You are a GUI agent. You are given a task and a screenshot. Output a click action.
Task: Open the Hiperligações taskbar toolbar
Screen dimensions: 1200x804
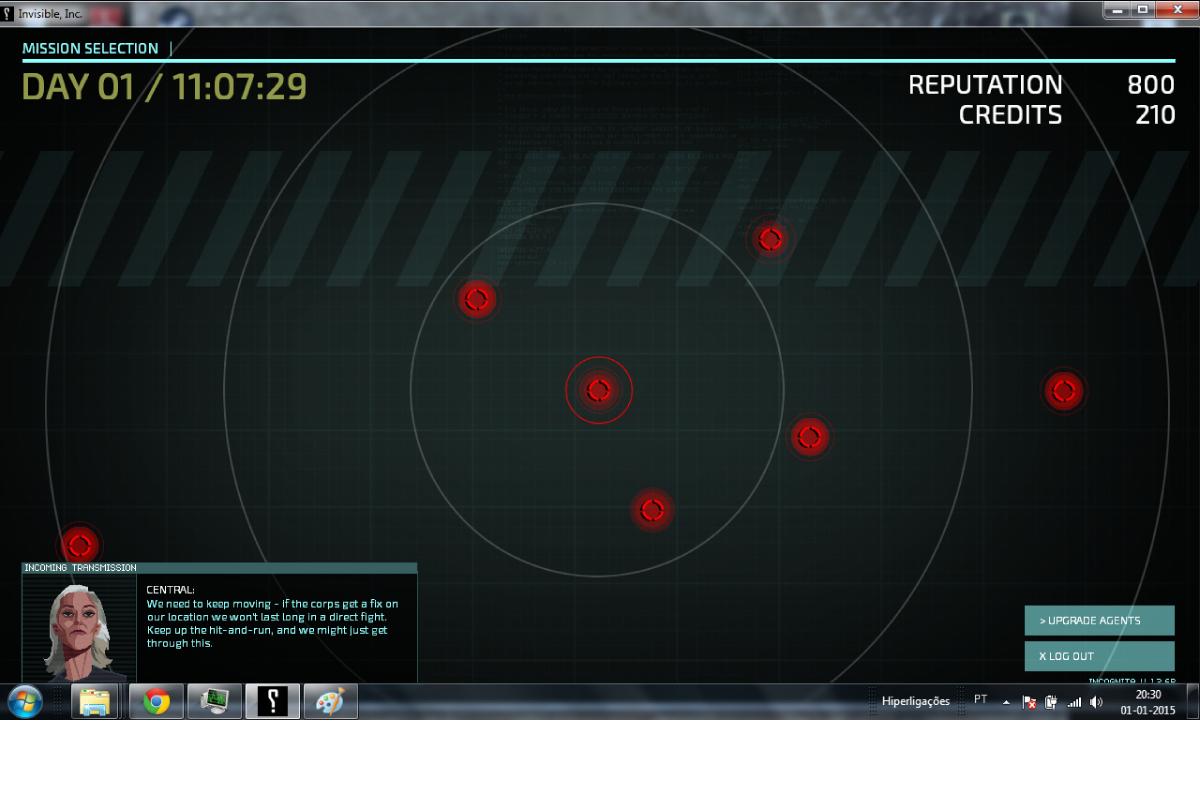pos(915,702)
